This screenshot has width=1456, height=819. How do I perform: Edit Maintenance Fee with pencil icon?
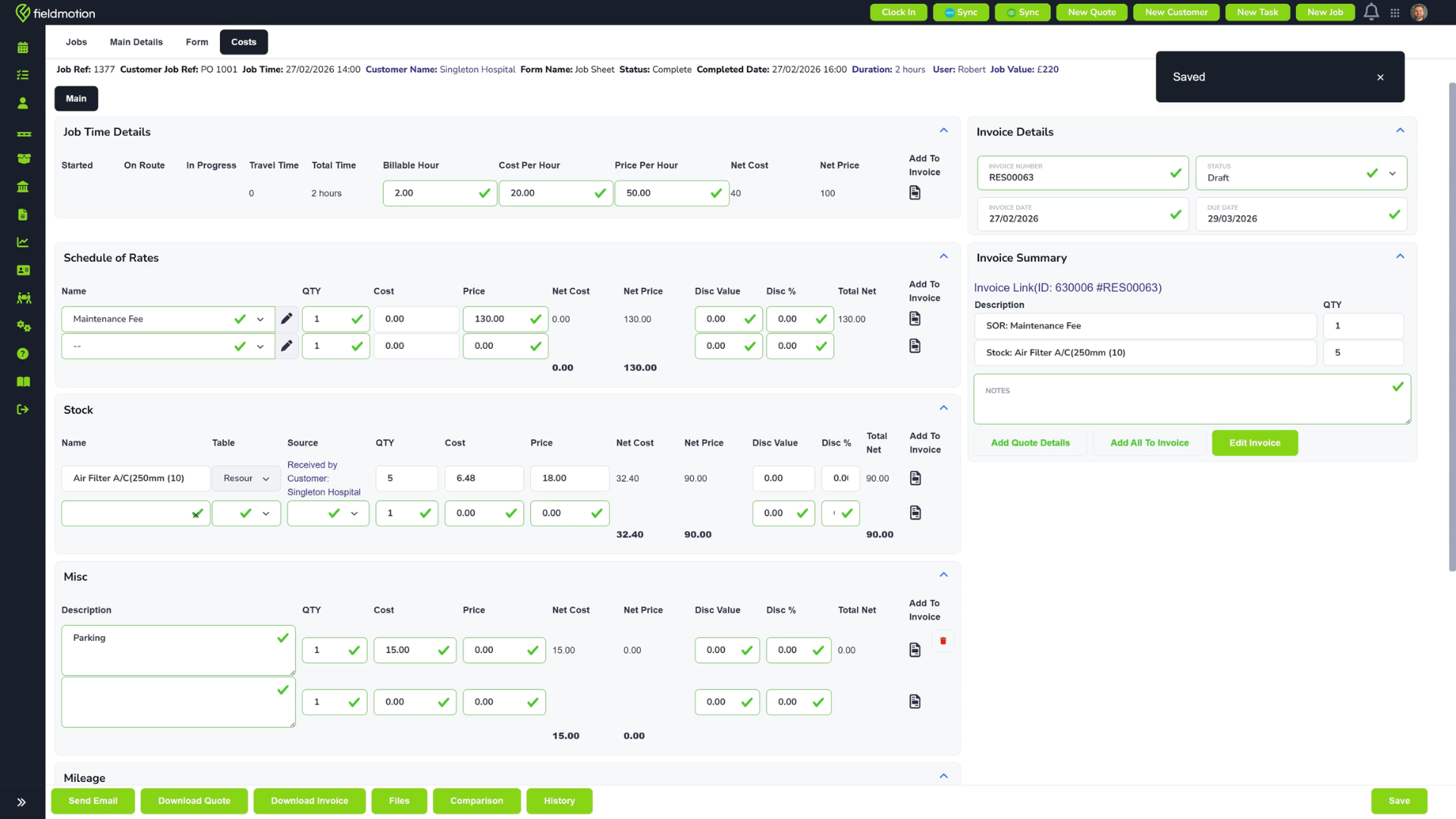coord(287,318)
